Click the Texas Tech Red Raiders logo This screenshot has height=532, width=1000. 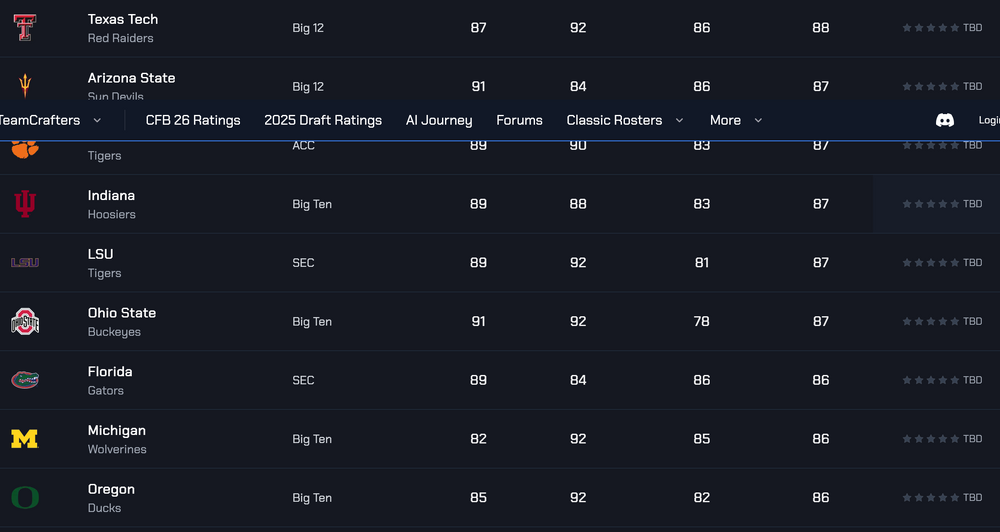25,28
